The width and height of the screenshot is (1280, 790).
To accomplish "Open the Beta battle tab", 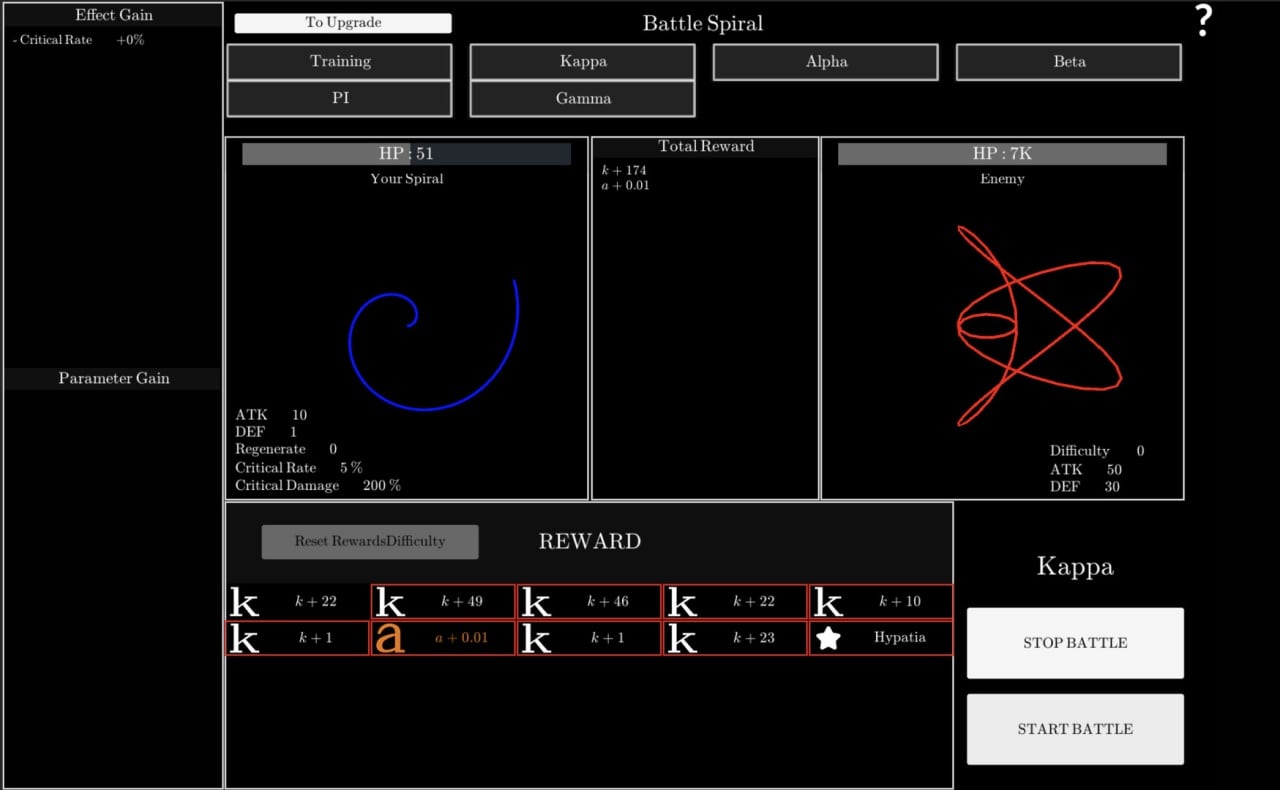I will pos(1069,62).
